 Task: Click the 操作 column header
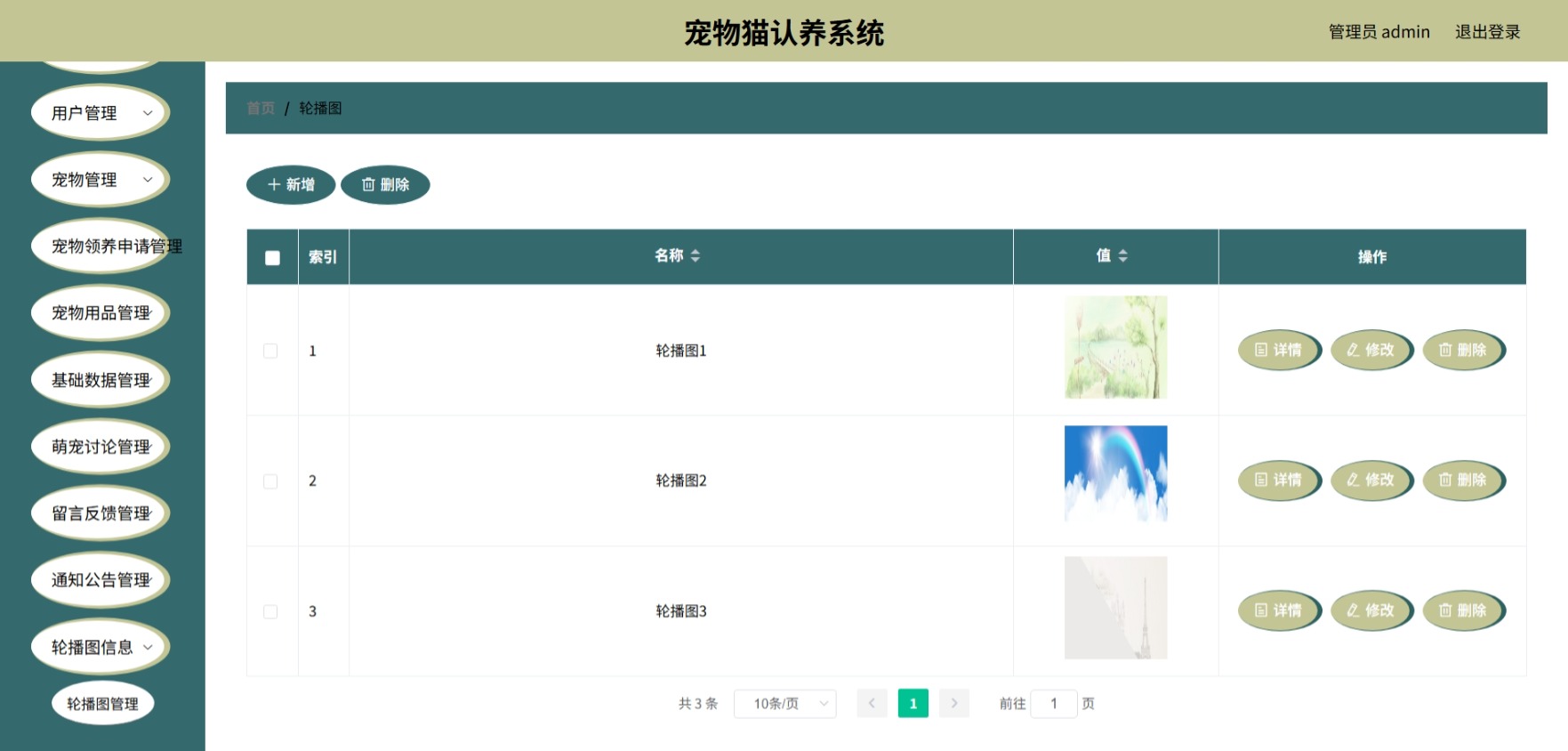(1372, 257)
